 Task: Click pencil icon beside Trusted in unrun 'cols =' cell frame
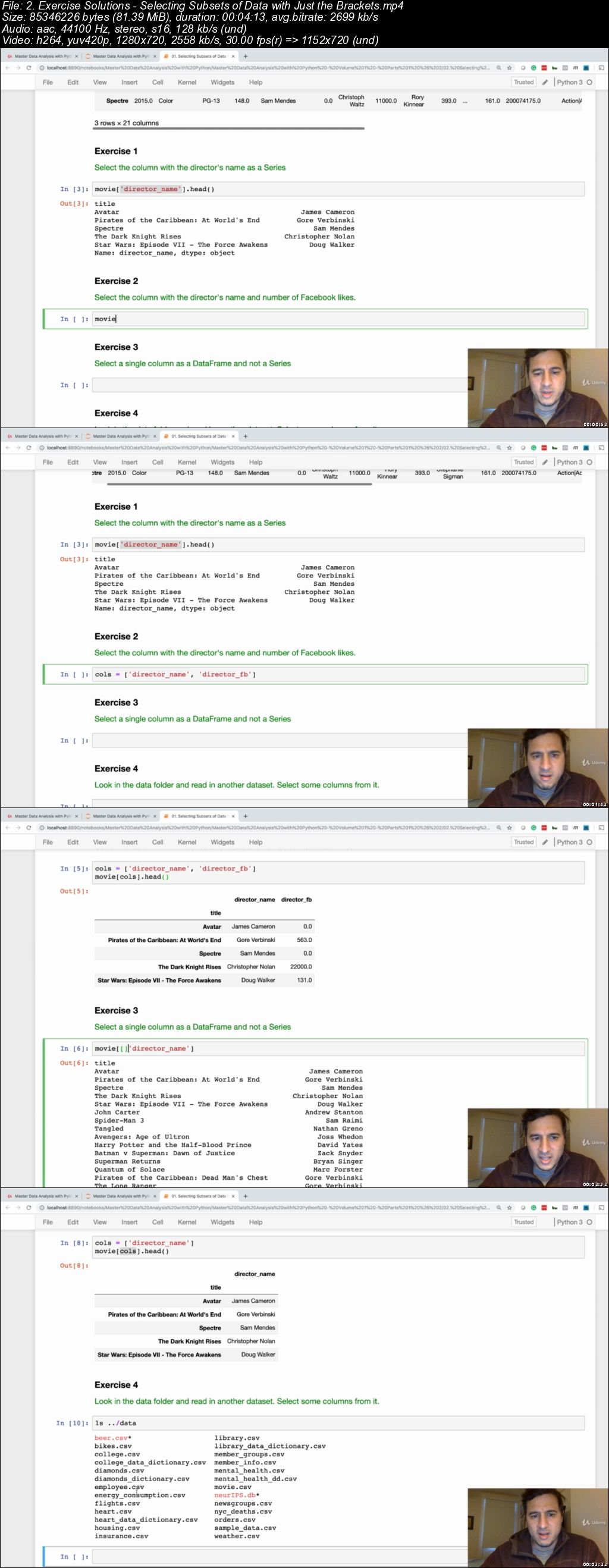(545, 462)
